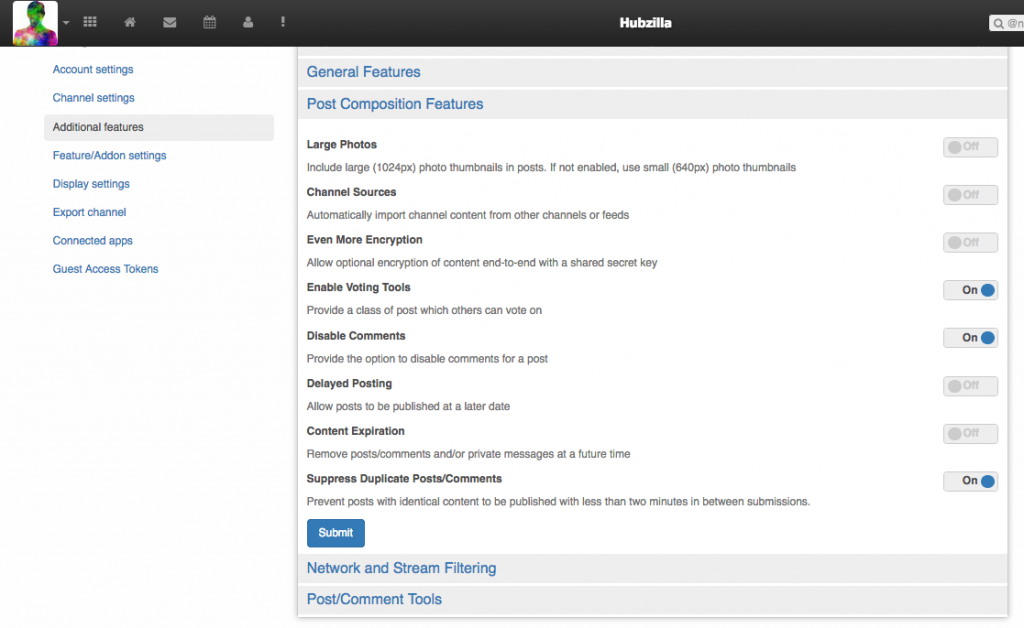
Task: Click the connections person icon
Action: (x=248, y=22)
